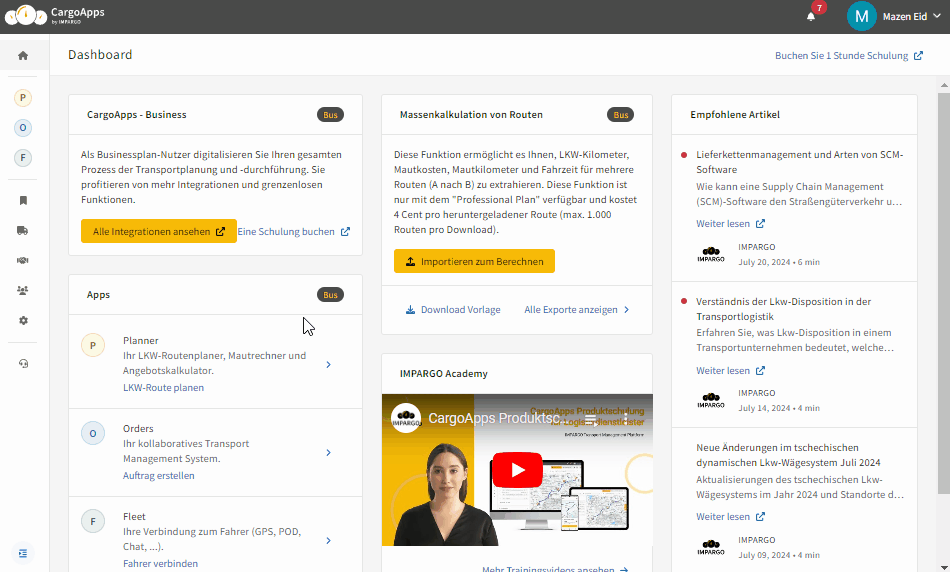Click the Planner app title text
Screen dimensions: 950x572
coord(141,341)
